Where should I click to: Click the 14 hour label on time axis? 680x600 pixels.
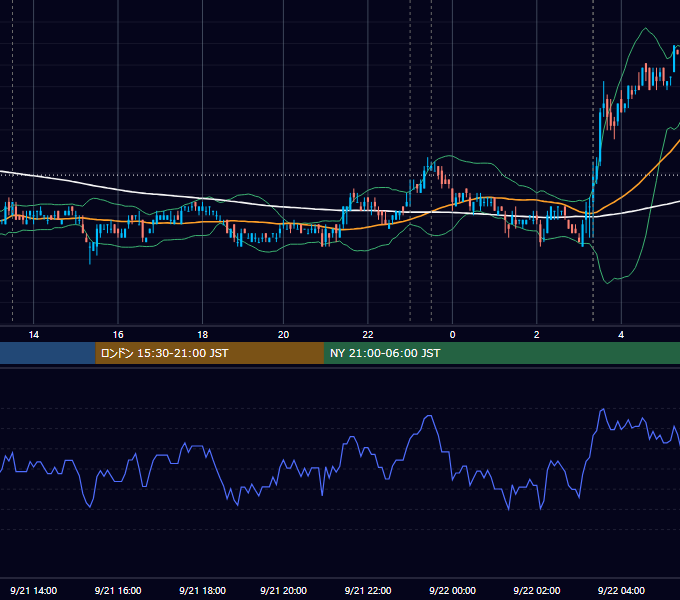click(33, 335)
